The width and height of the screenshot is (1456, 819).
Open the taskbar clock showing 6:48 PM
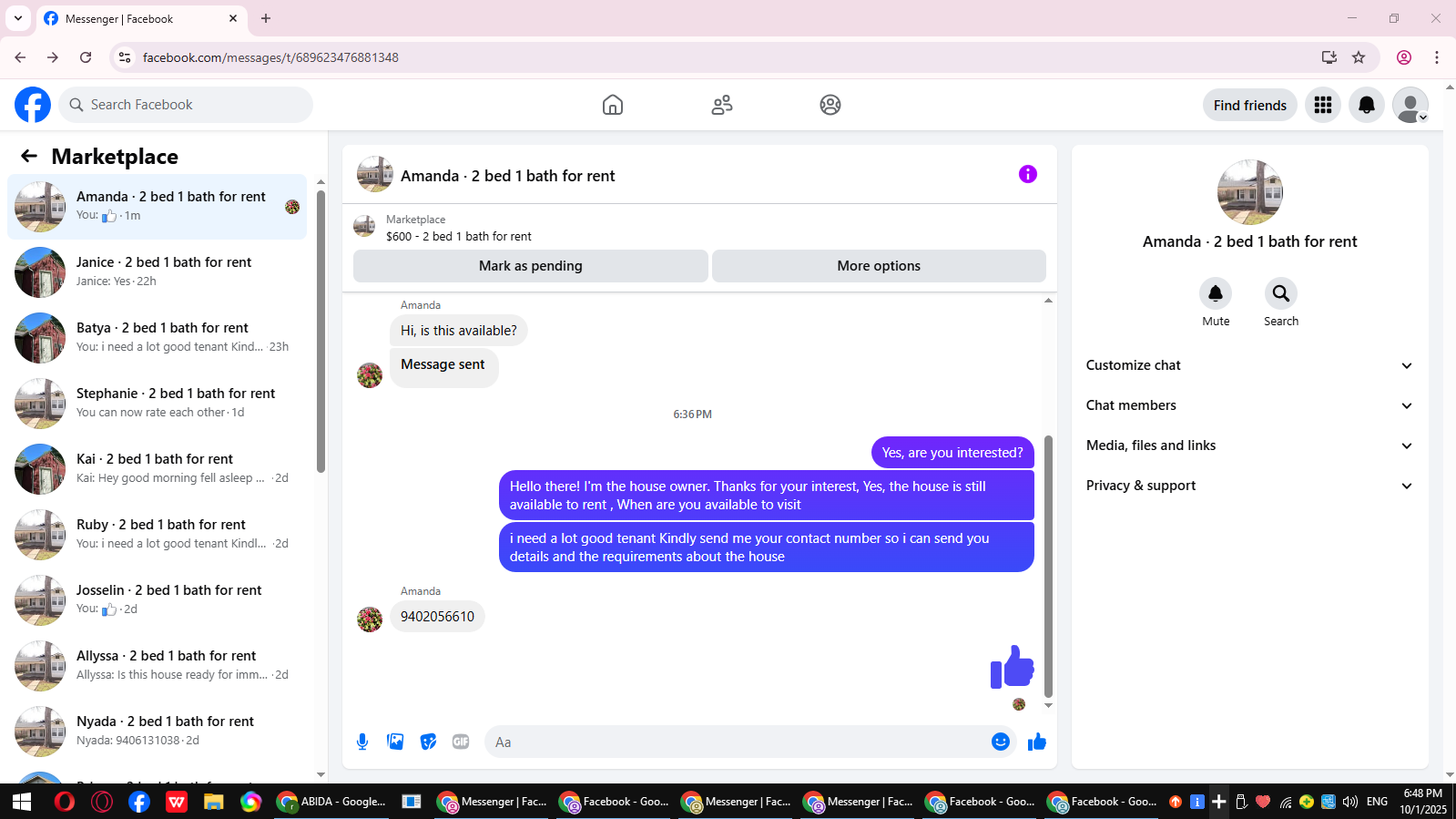pyautogui.click(x=1422, y=802)
